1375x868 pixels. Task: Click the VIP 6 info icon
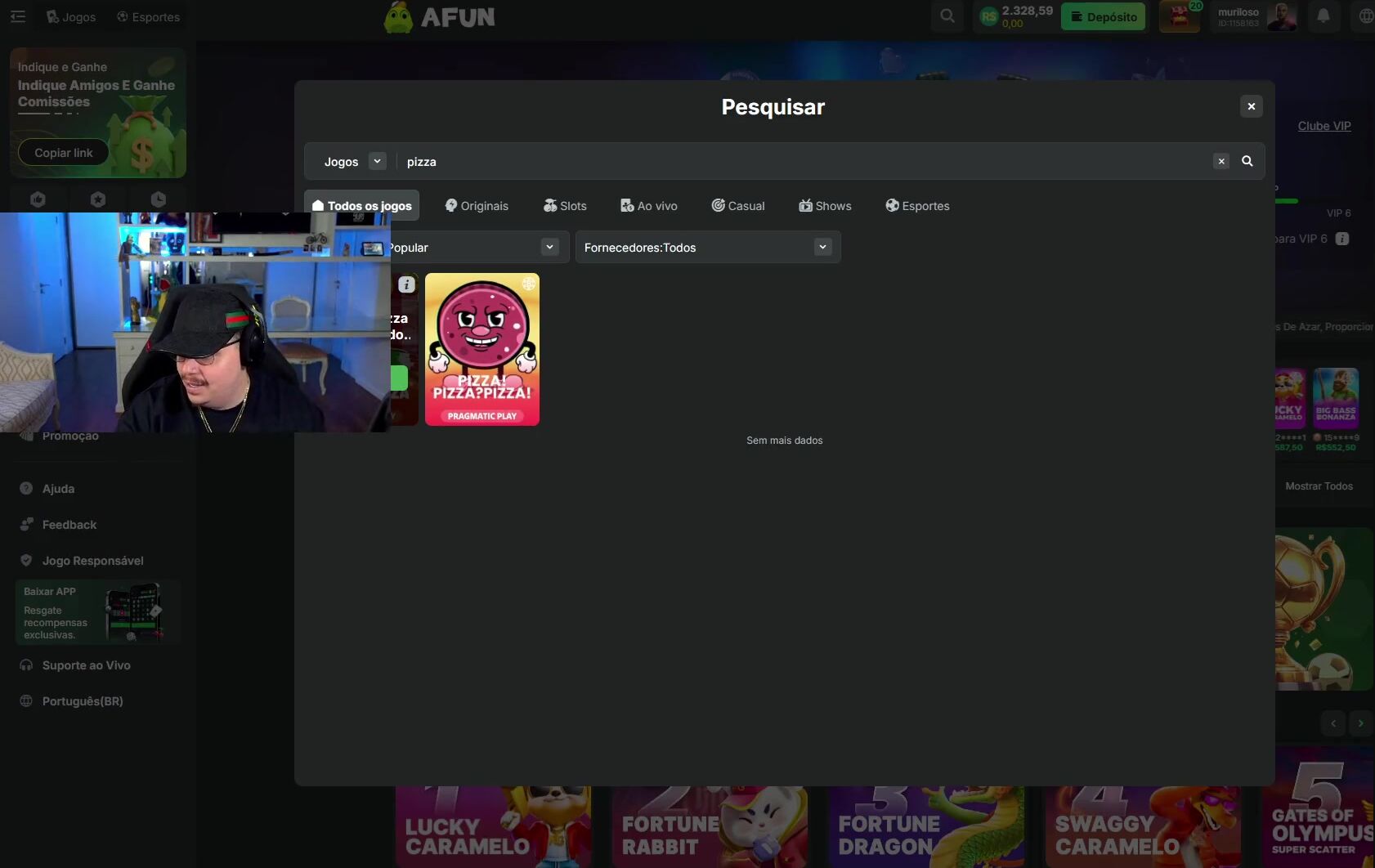tap(1342, 239)
